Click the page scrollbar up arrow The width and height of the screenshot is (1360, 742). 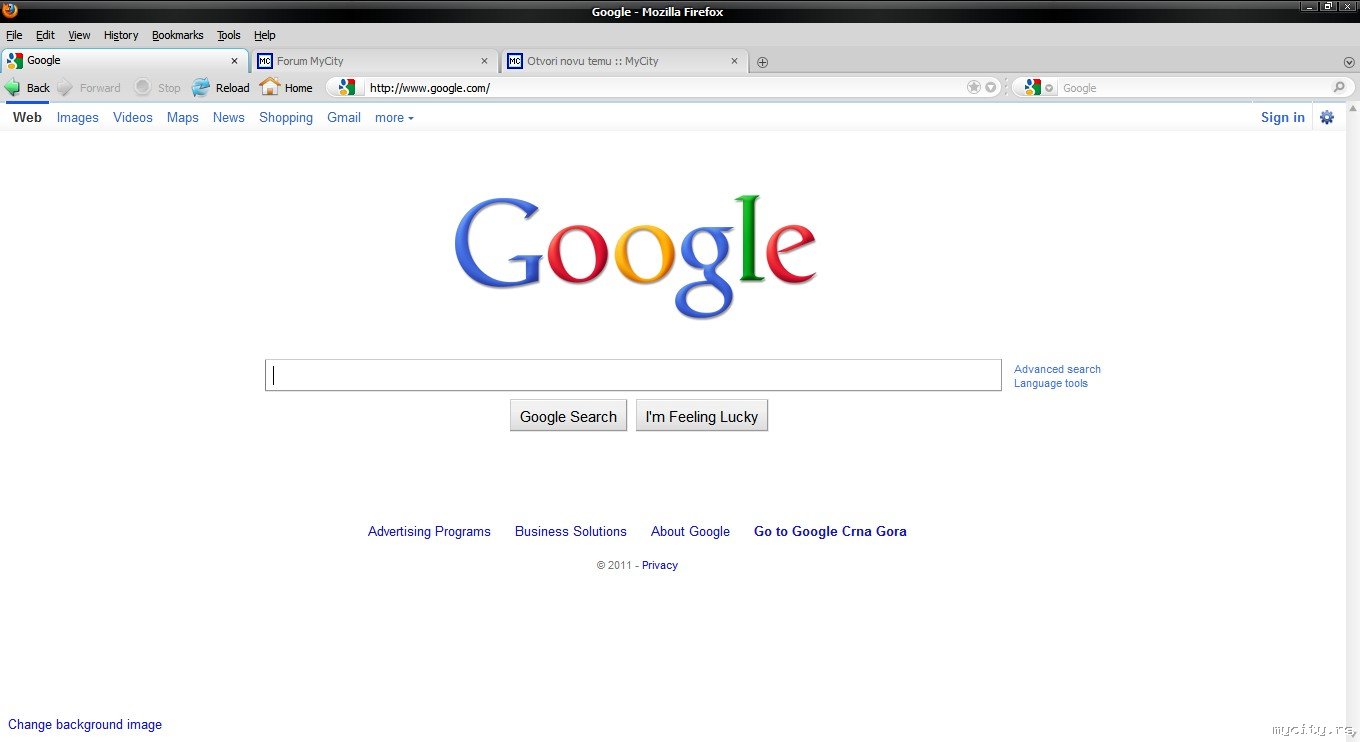tap(1353, 108)
